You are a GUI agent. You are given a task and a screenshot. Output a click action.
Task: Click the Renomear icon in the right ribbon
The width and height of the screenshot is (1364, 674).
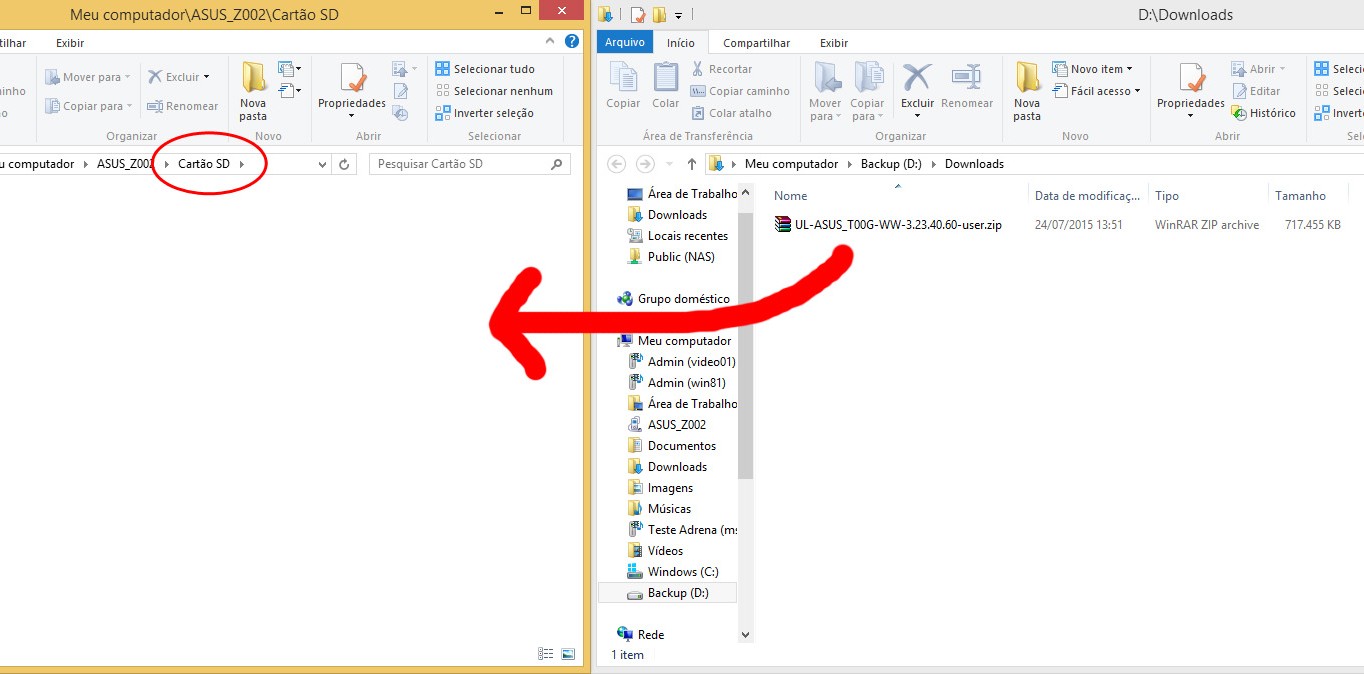[x=966, y=80]
